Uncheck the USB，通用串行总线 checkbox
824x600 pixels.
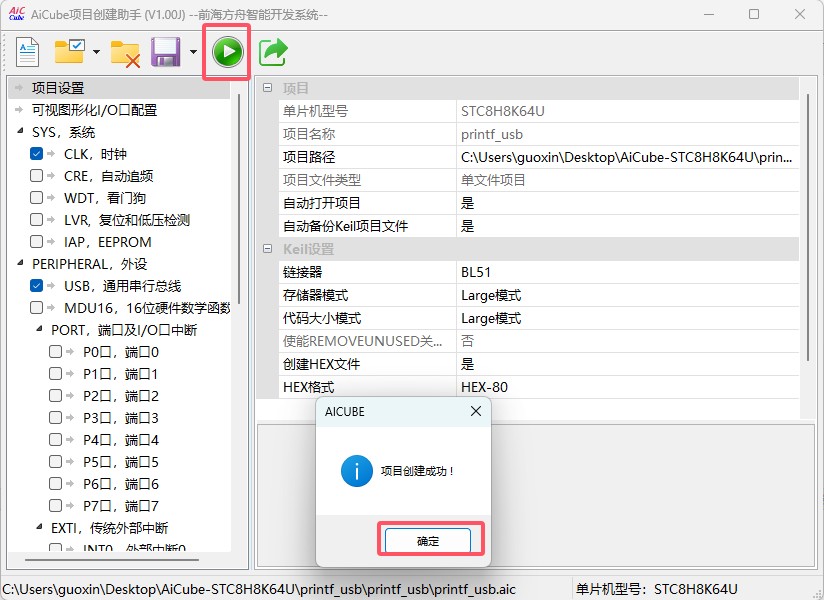point(37,286)
